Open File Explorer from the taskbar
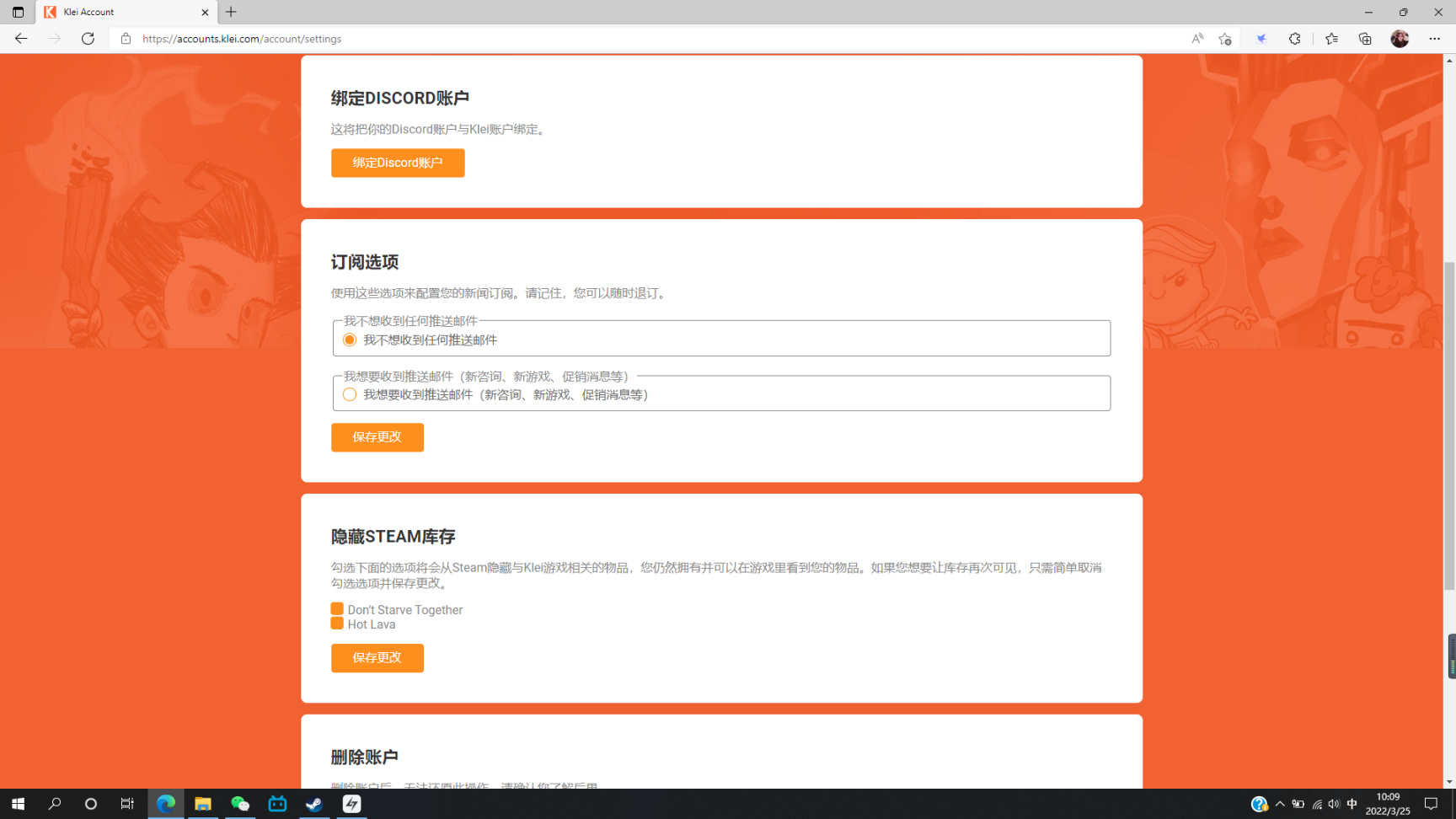Image resolution: width=1456 pixels, height=819 pixels. pyautogui.click(x=203, y=804)
